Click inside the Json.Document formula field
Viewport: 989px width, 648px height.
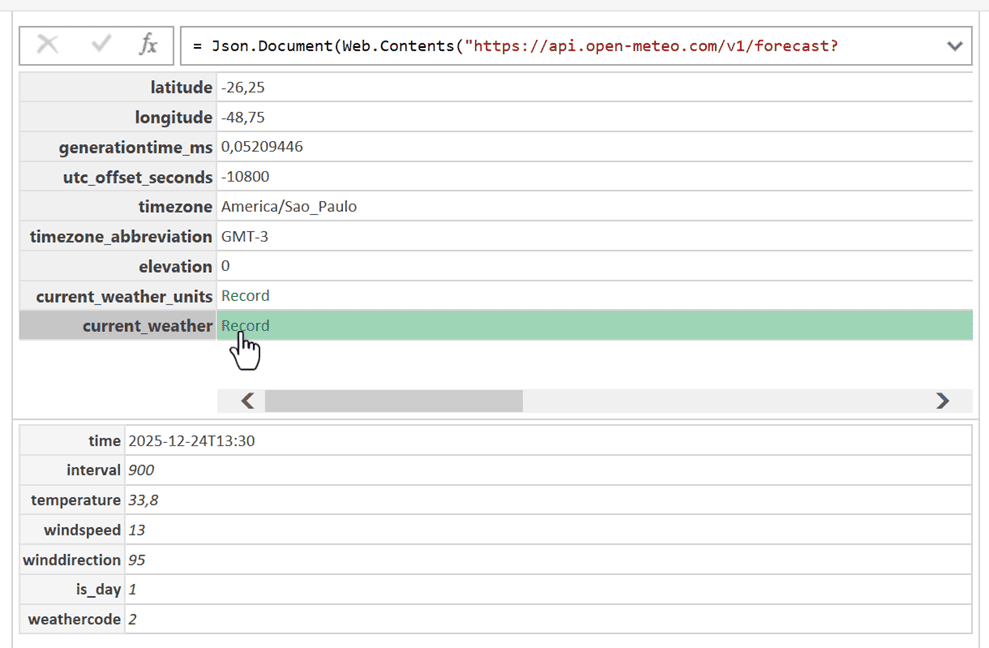pos(560,46)
